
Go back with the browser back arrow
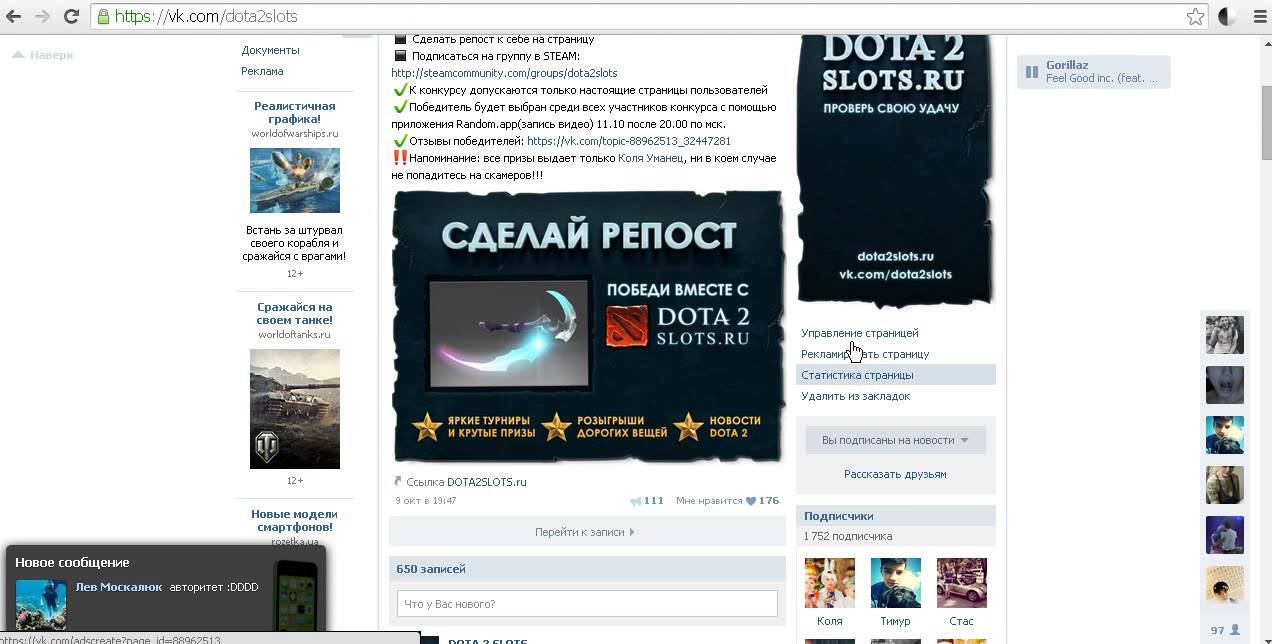(x=14, y=16)
